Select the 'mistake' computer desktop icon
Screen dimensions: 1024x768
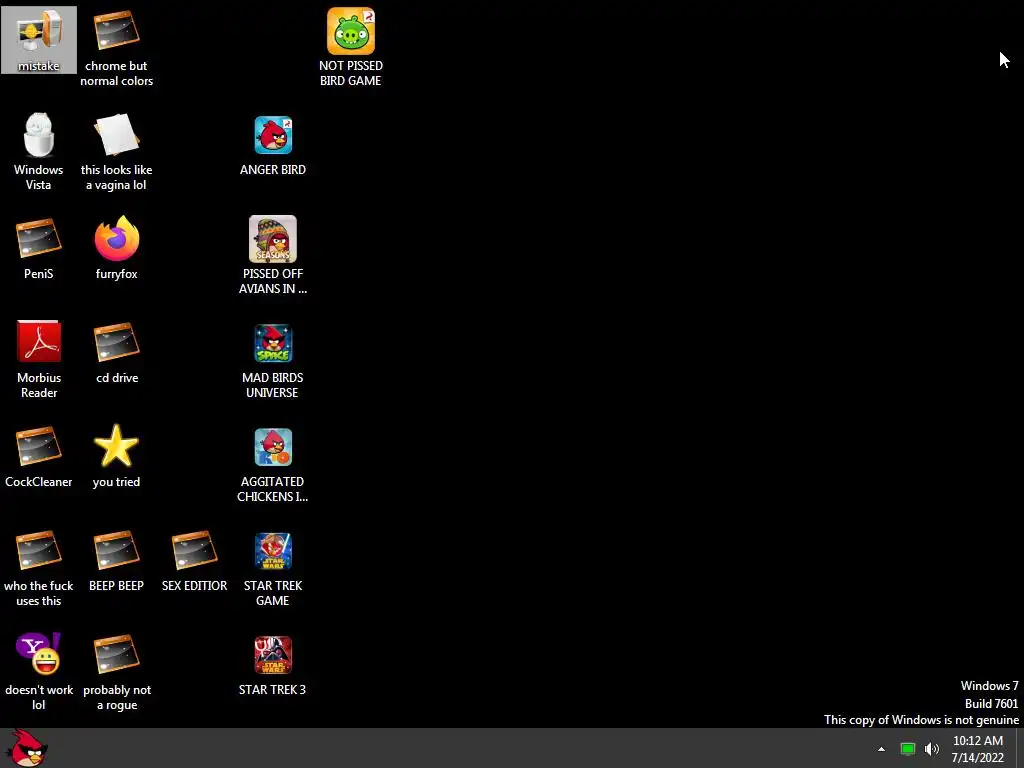click(39, 40)
